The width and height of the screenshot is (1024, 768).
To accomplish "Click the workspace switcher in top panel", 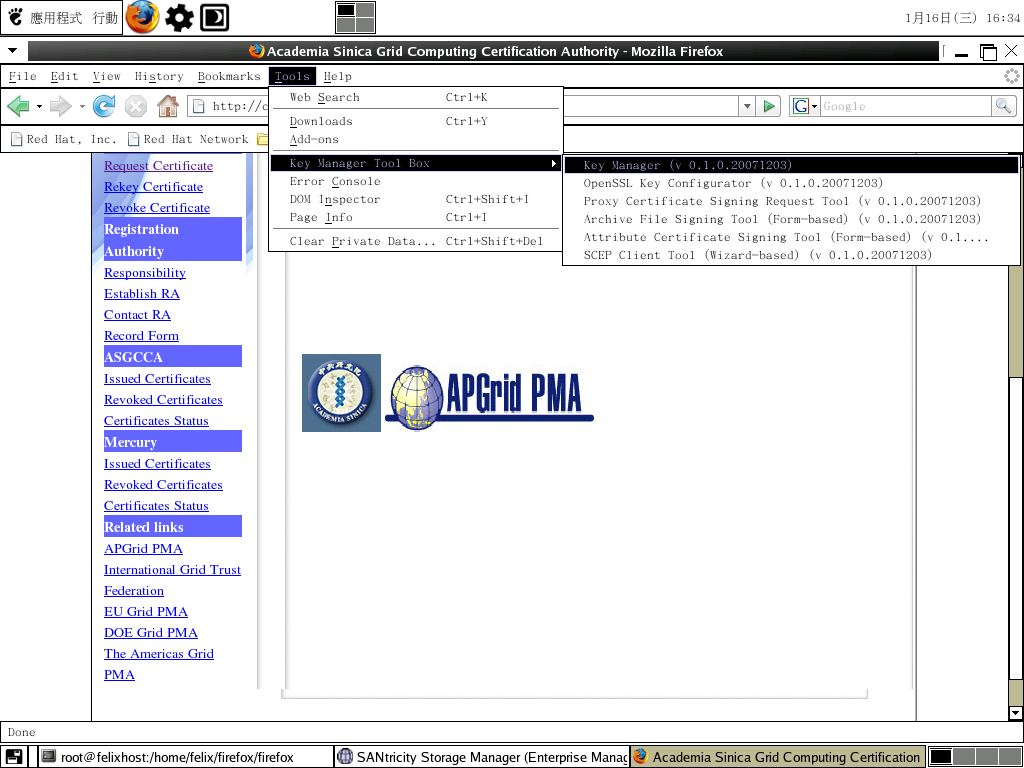I will tap(355, 17).
